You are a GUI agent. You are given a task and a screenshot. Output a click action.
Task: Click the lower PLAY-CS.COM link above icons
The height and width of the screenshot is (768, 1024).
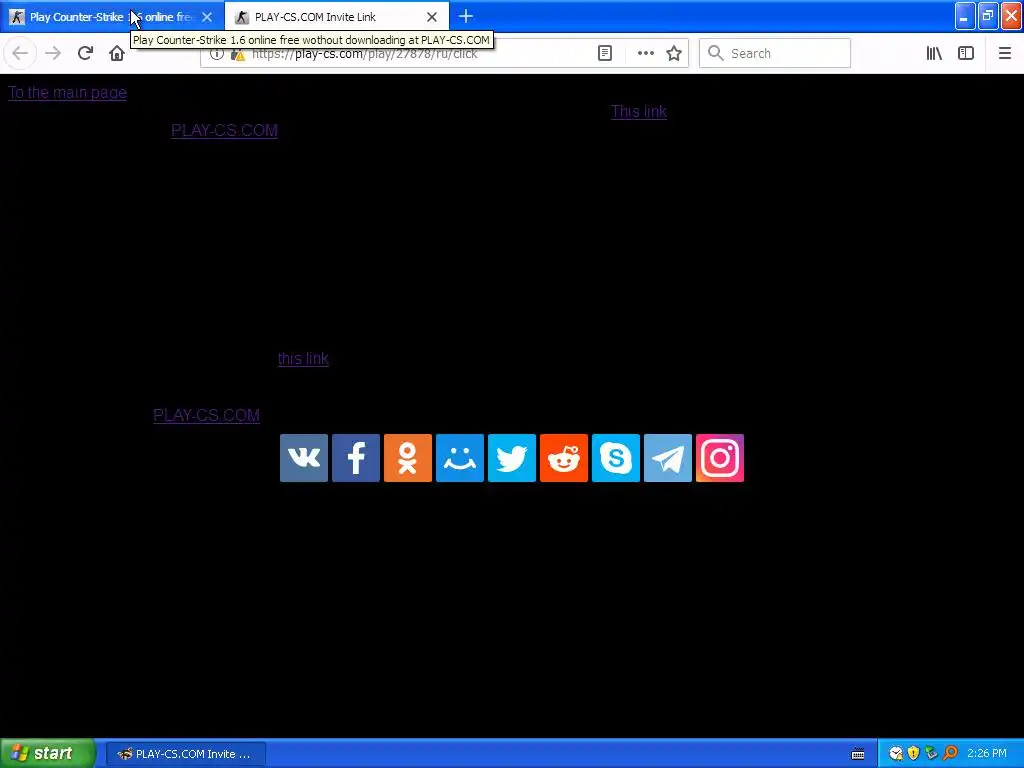coord(206,415)
